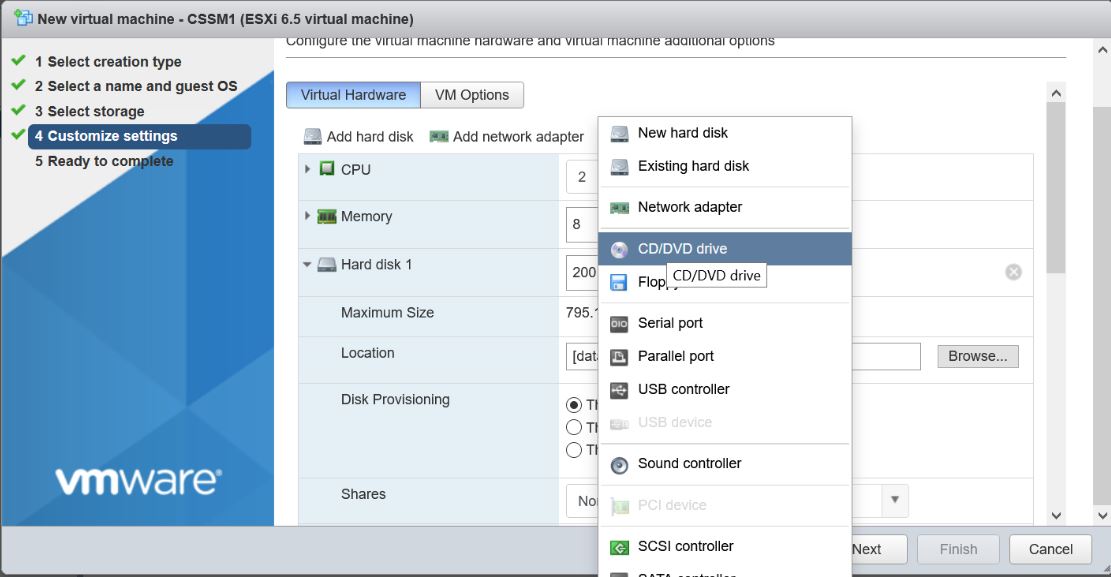
Task: Click the CD/DVD drive disc icon
Action: click(619, 250)
